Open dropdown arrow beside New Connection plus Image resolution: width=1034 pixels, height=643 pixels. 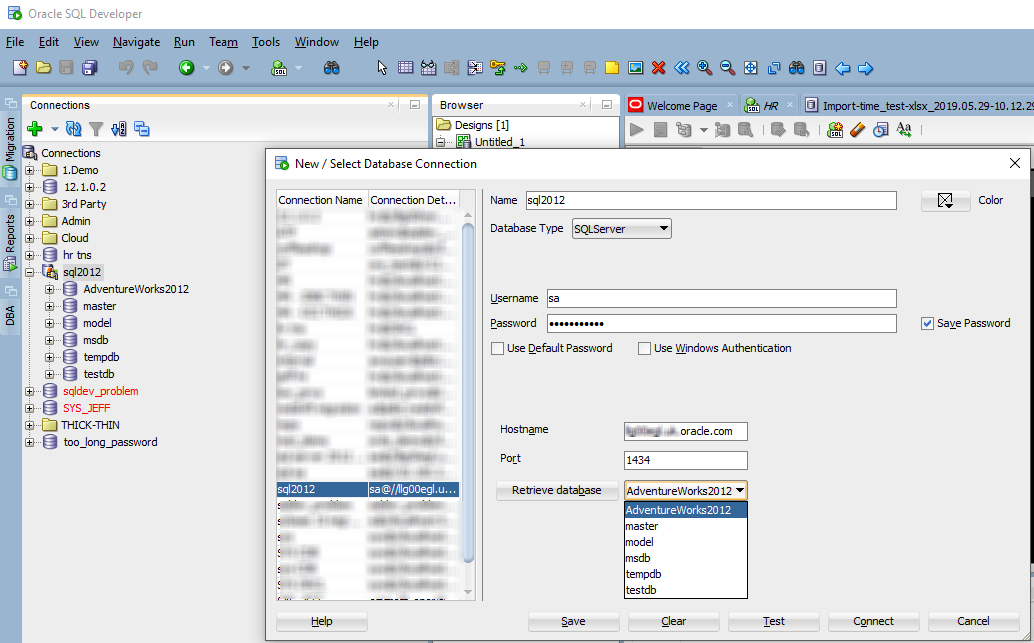(x=55, y=129)
